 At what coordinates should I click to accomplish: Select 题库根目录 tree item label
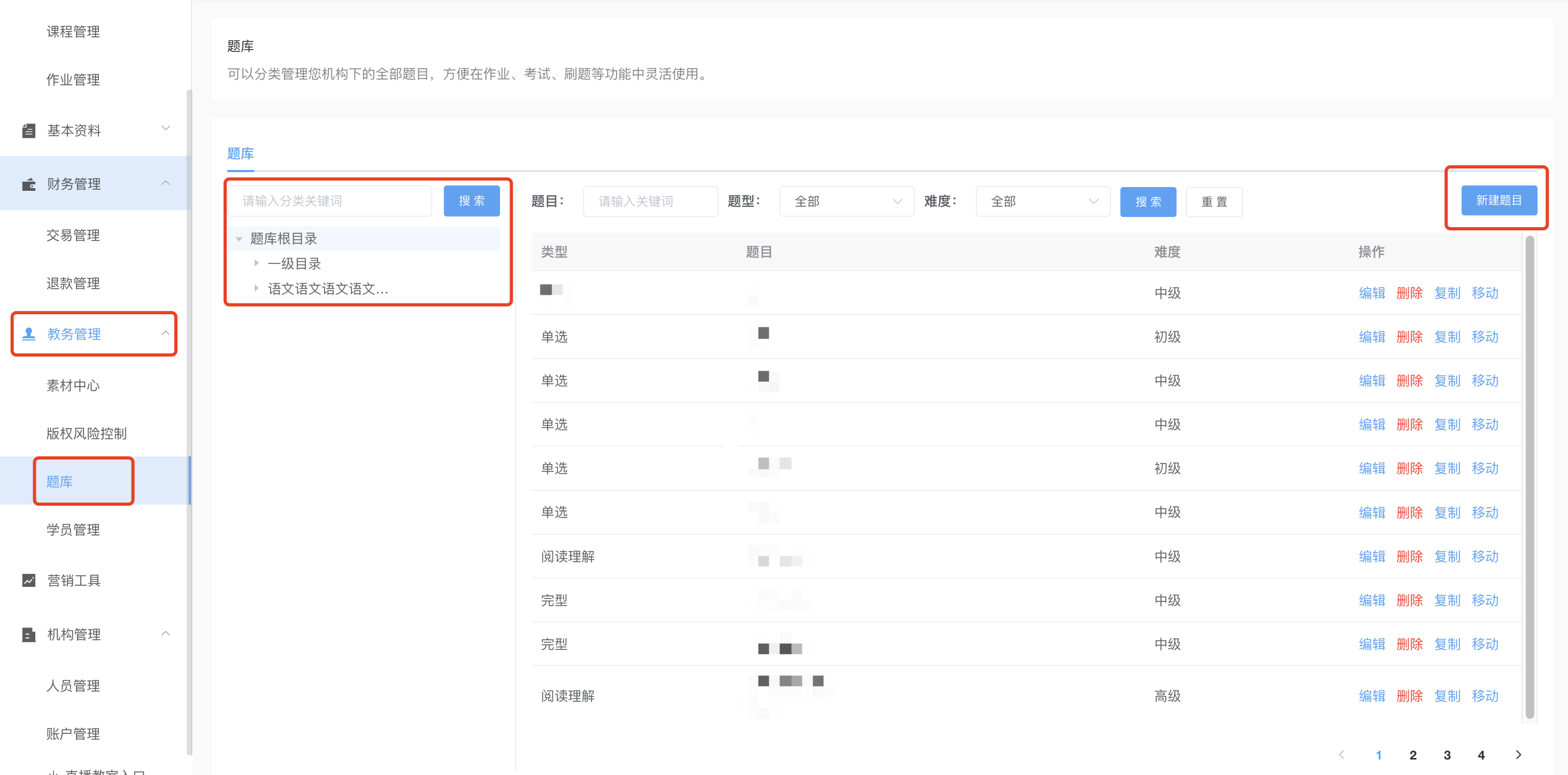pyautogui.click(x=283, y=238)
